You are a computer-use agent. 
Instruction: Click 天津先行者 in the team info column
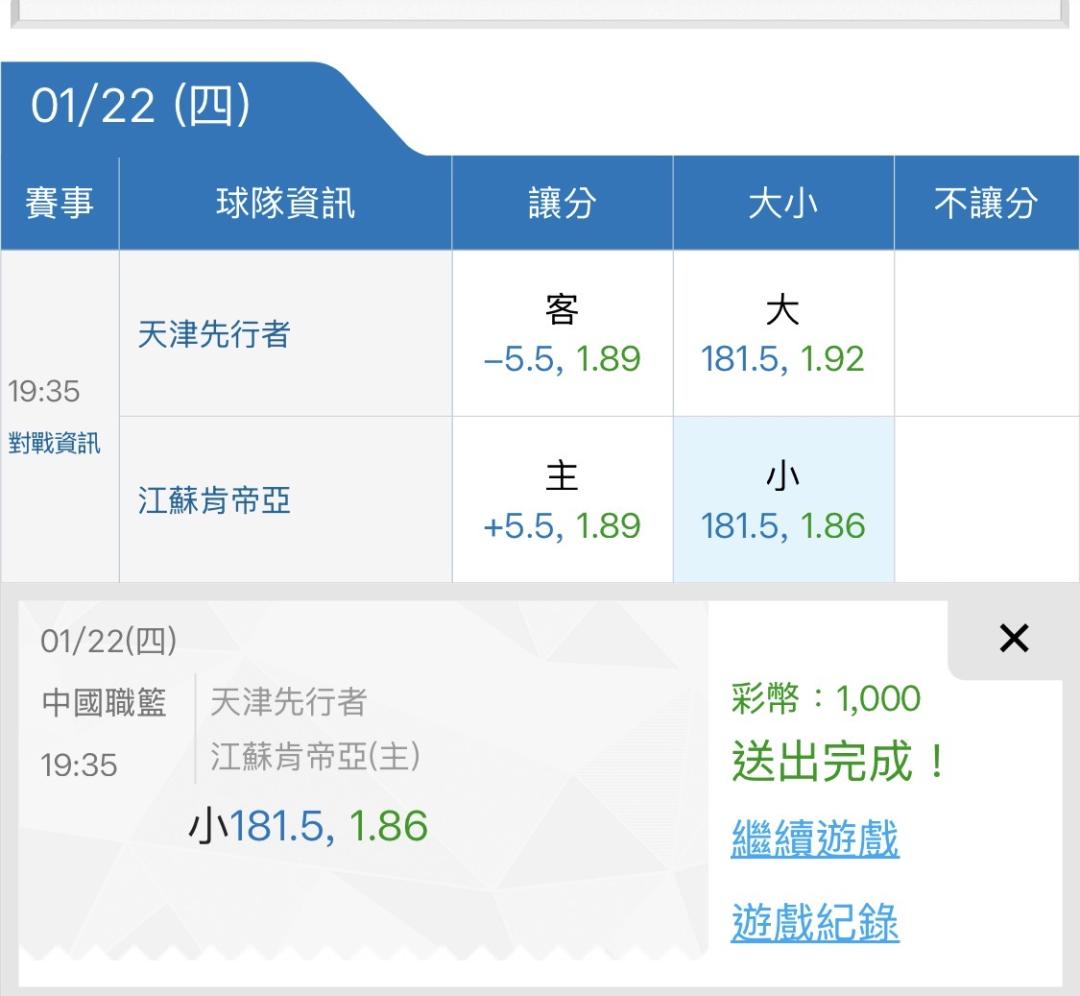pos(214,334)
